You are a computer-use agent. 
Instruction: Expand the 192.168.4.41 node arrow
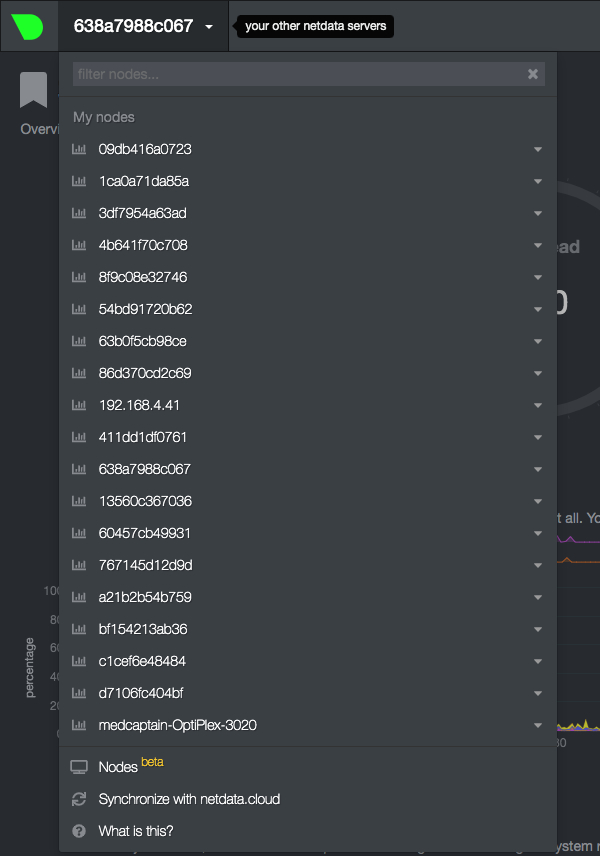pyautogui.click(x=538, y=406)
